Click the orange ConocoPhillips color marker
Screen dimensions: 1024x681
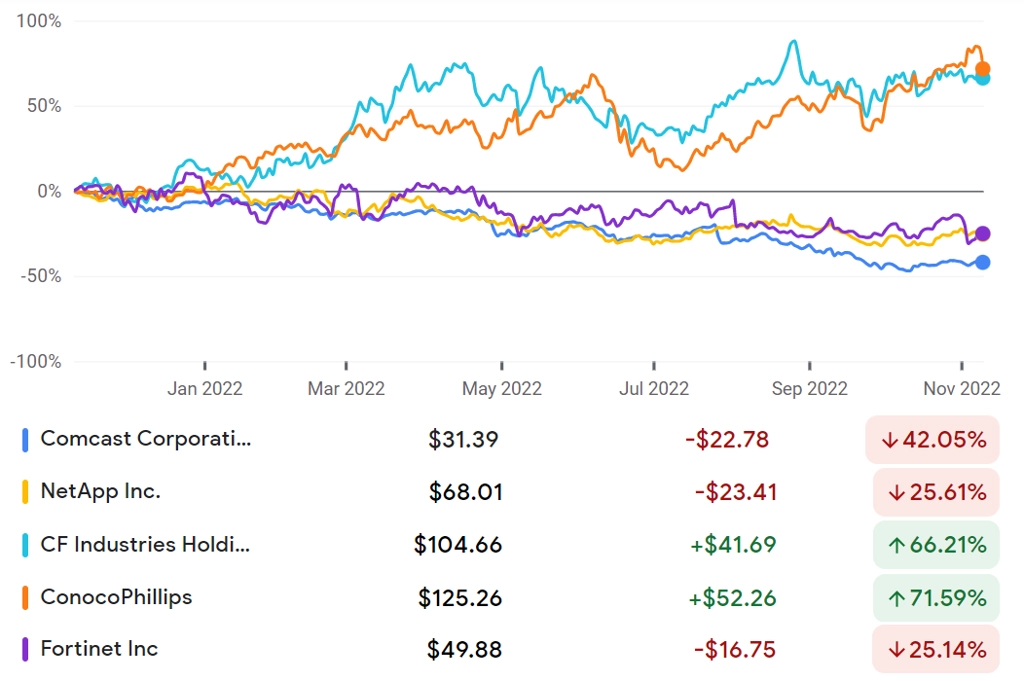point(25,597)
